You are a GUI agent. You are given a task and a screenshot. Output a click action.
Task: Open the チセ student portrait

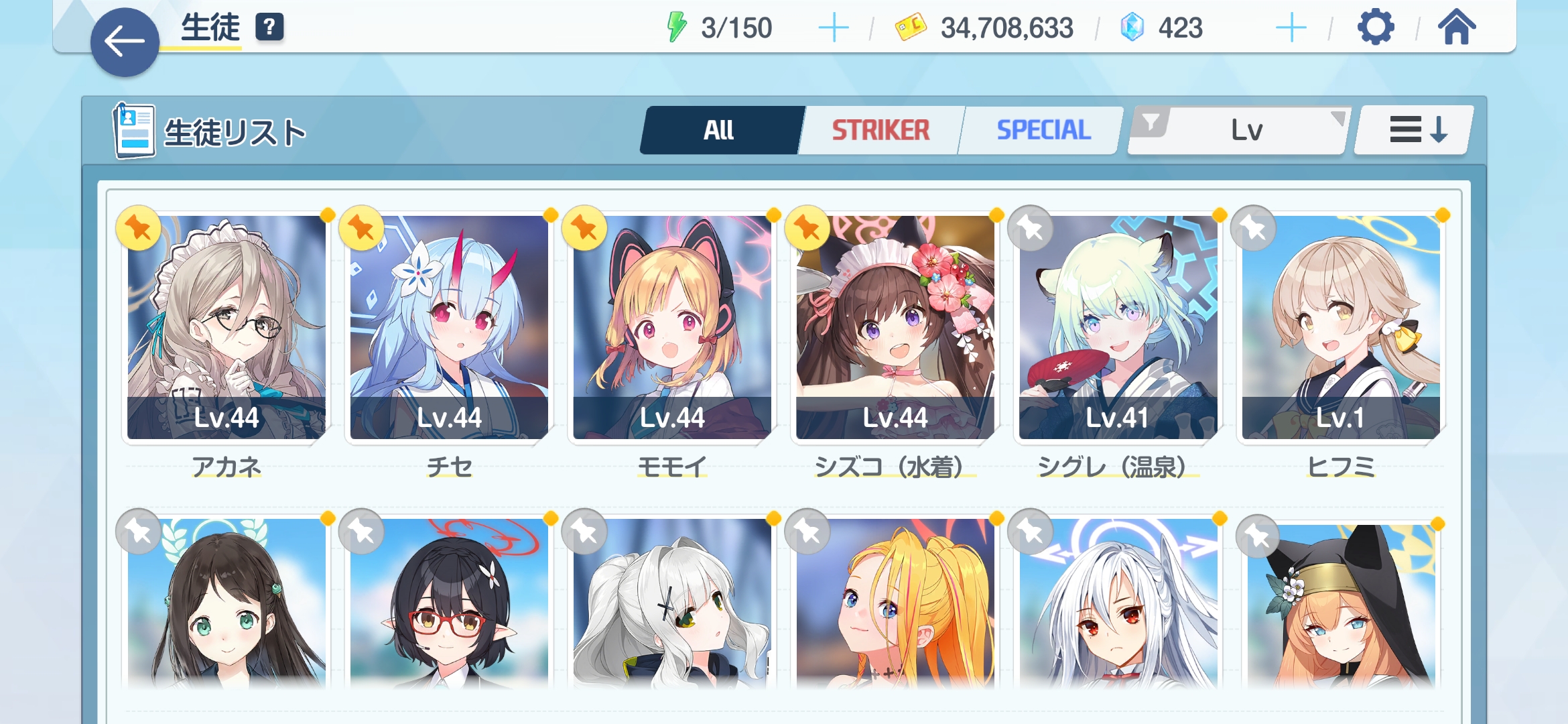pos(449,327)
